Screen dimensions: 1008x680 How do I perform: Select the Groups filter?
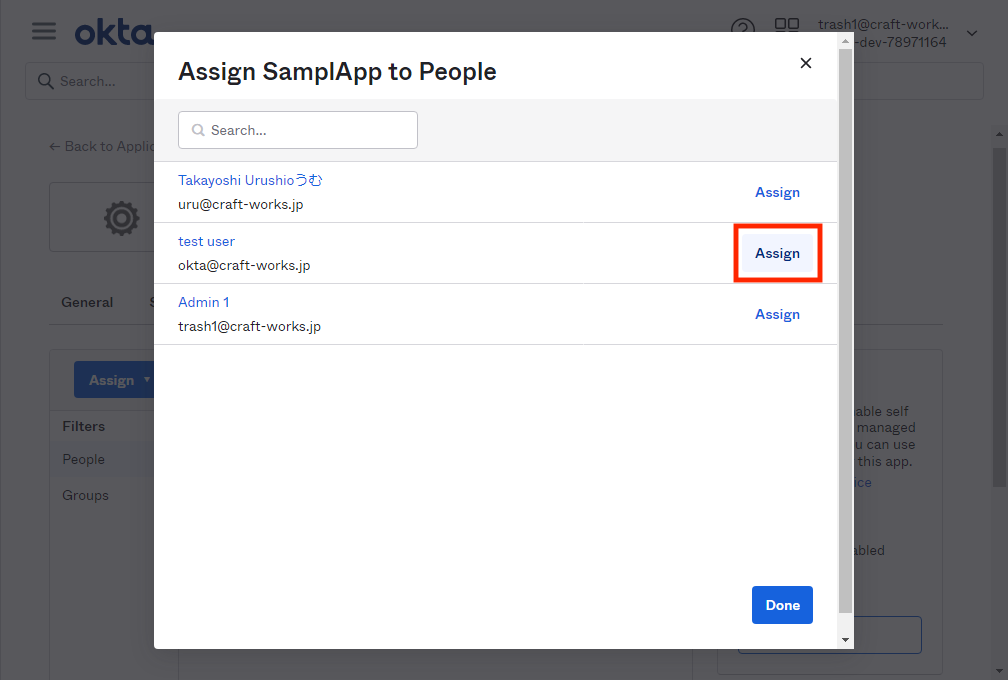click(x=86, y=496)
